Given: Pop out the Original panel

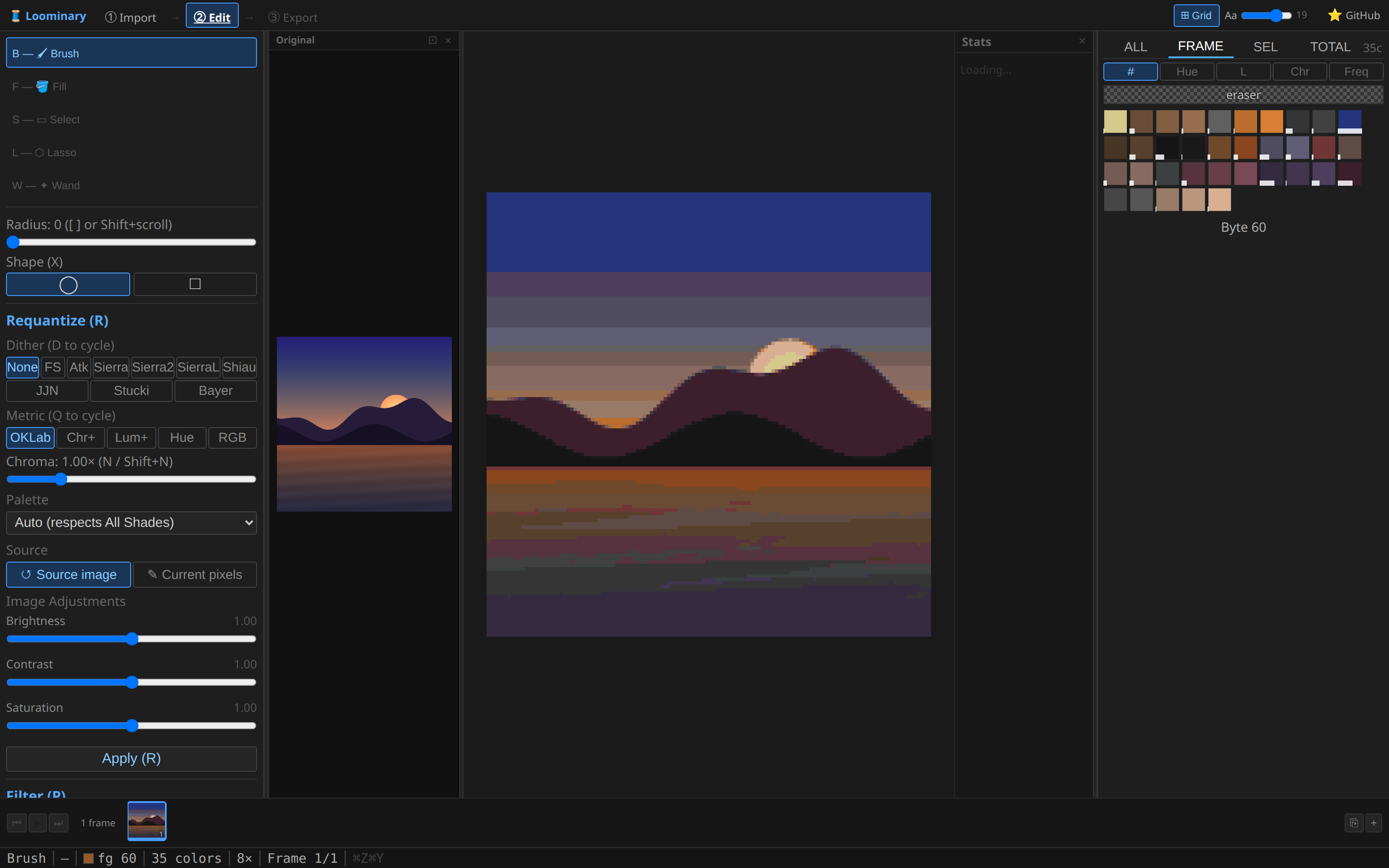Looking at the screenshot, I should tap(432, 40).
